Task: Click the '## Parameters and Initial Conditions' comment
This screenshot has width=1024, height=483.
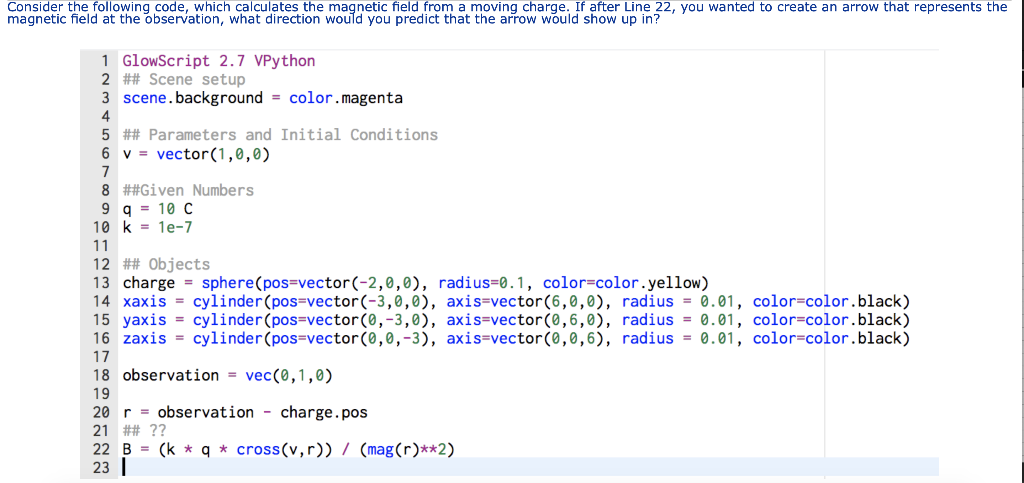Action: [280, 135]
